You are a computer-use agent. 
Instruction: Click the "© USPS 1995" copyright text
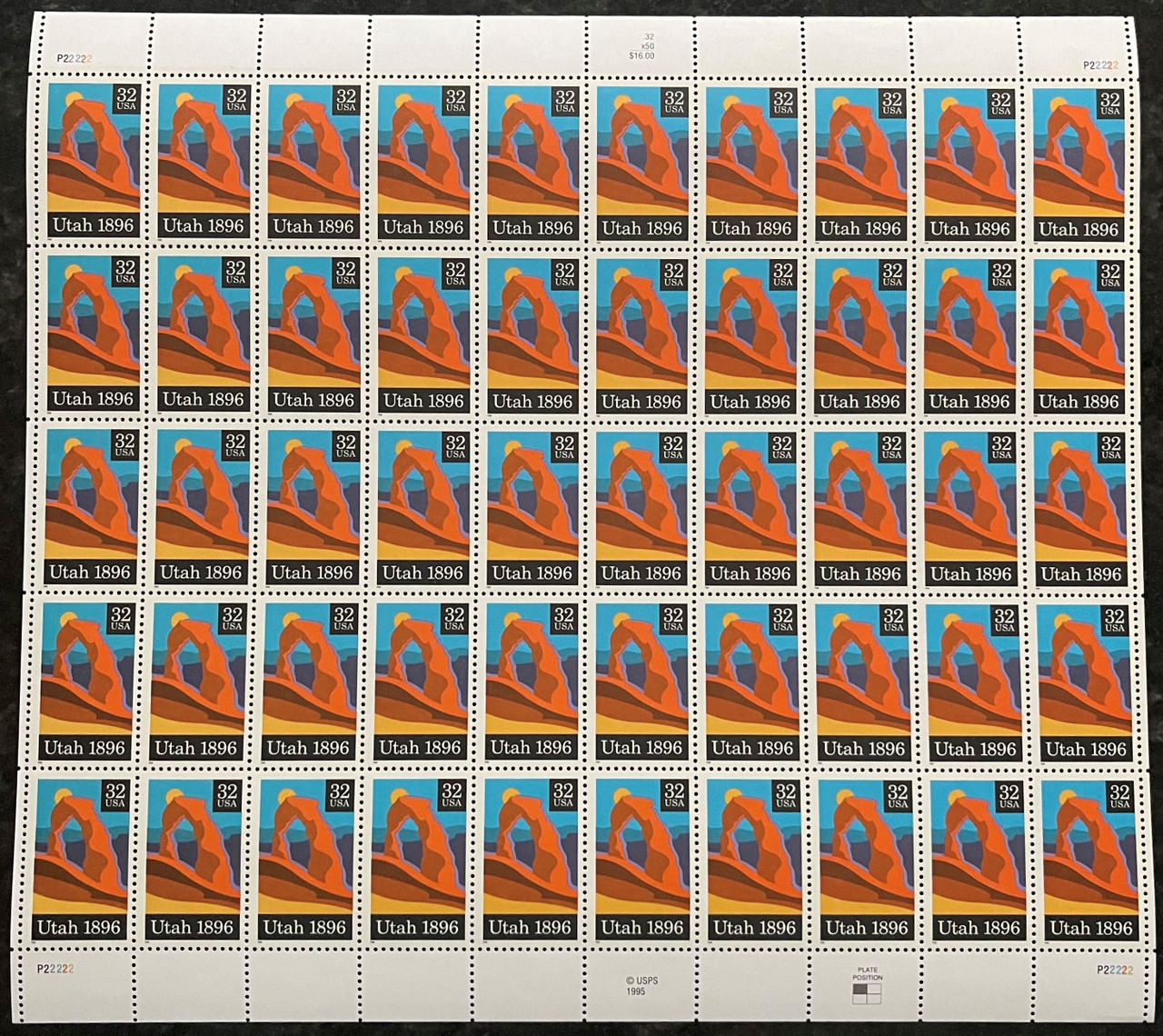(641, 986)
